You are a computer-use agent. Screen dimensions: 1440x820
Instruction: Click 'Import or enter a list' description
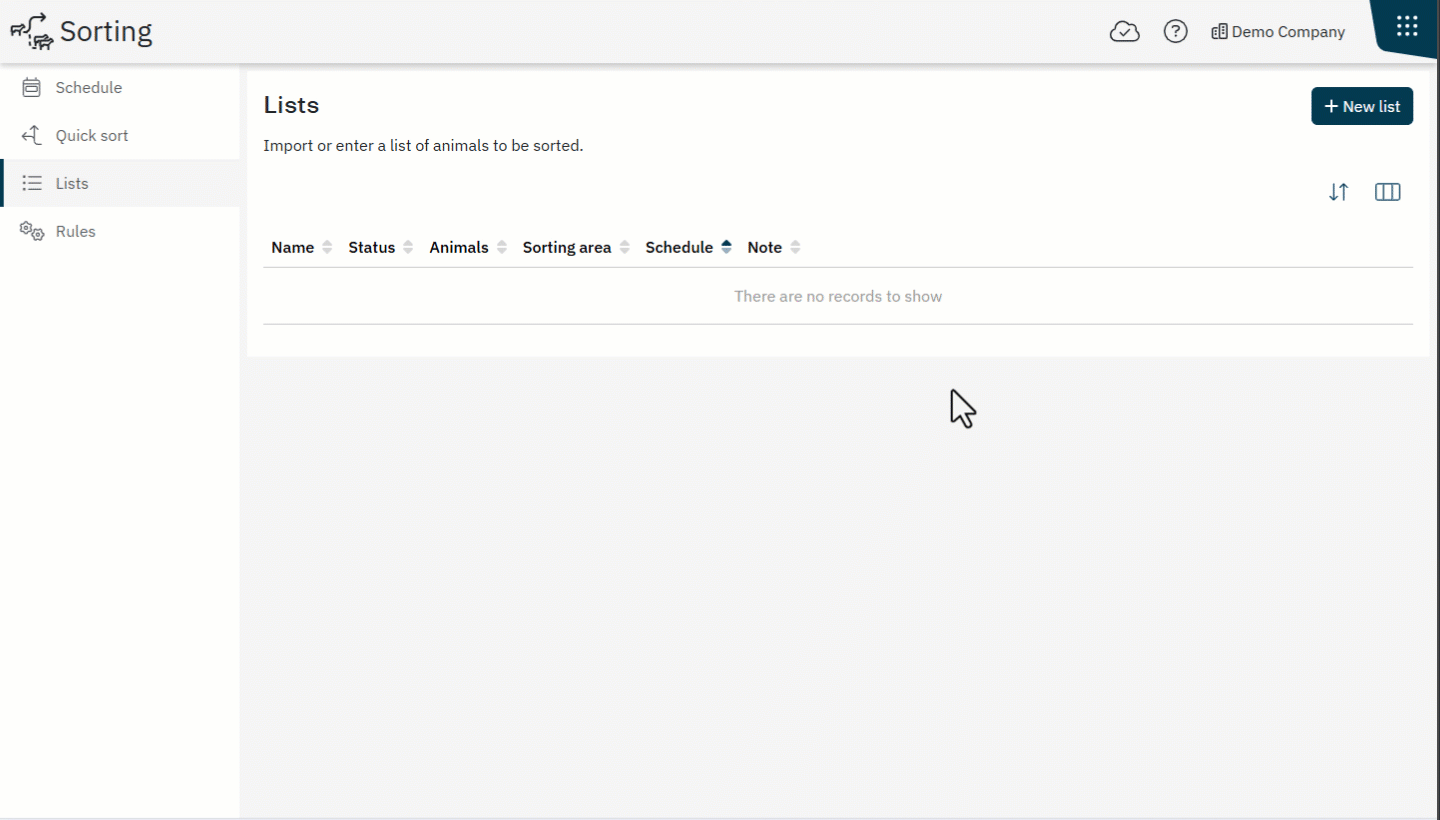pyautogui.click(x=423, y=146)
